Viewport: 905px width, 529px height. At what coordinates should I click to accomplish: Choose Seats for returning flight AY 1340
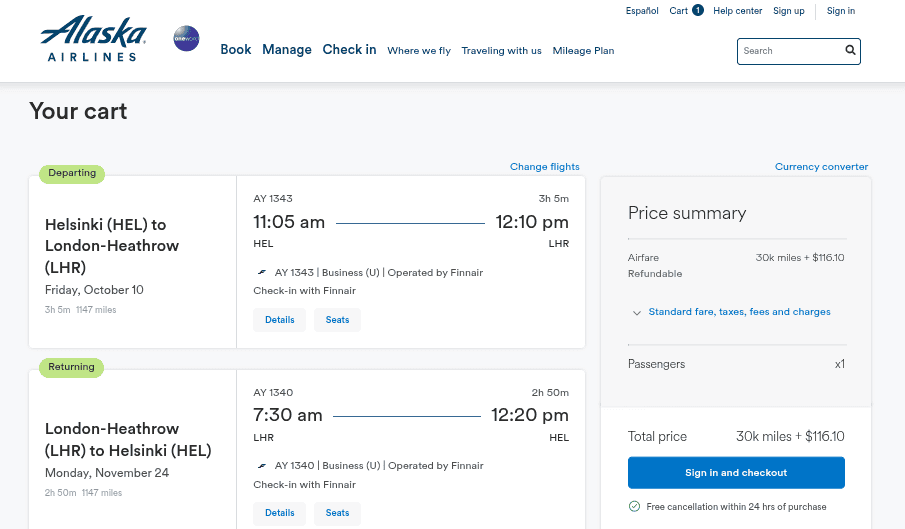coord(337,513)
